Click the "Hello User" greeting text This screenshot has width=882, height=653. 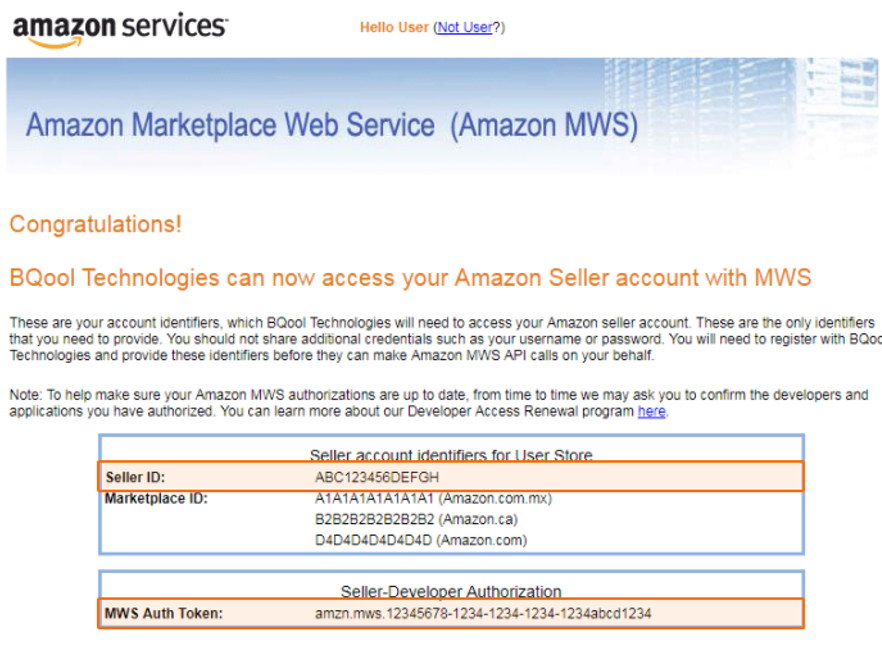(394, 27)
